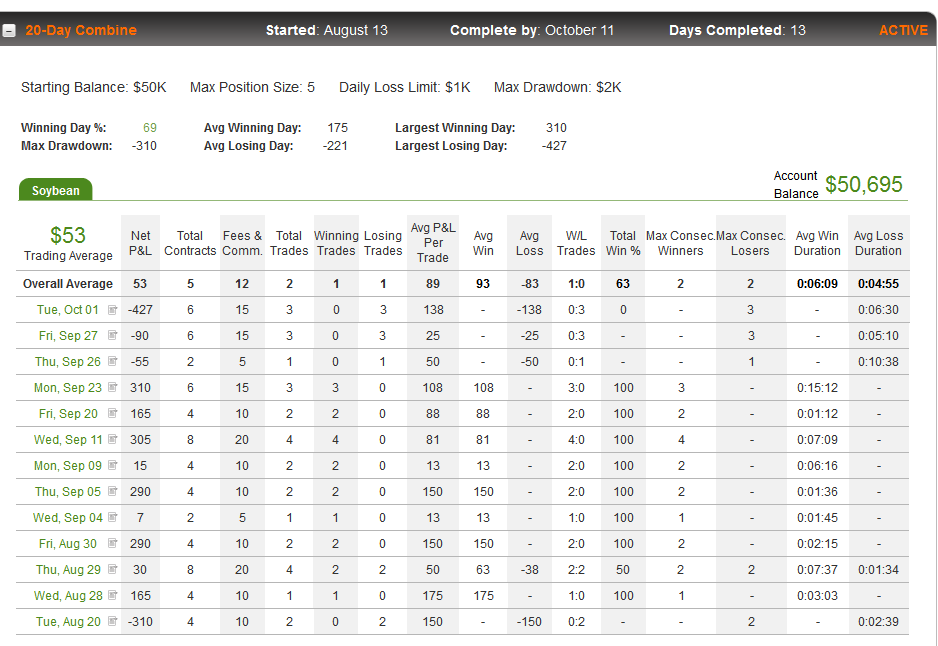Image resolution: width=938 pixels, height=646 pixels.
Task: Click the $50,695 account balance
Action: tap(863, 184)
